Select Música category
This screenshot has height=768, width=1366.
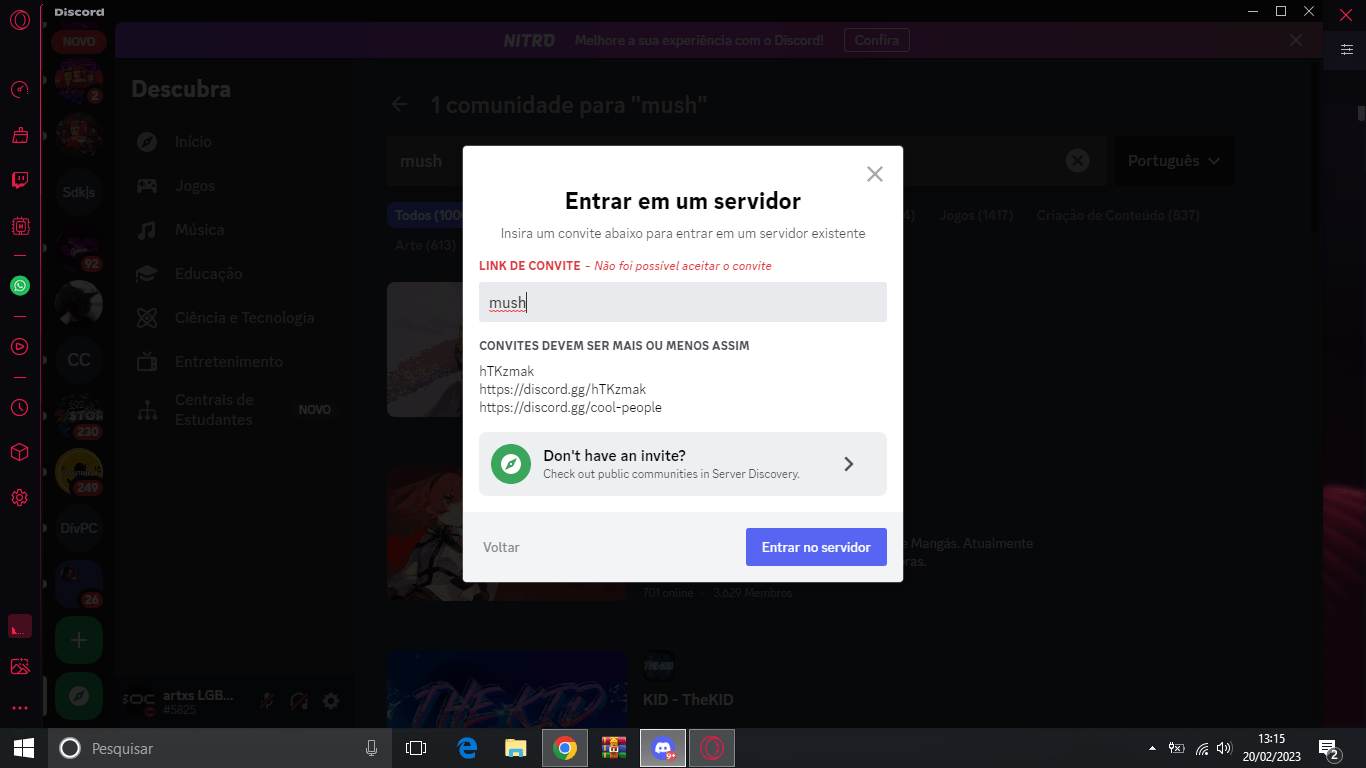(234, 230)
